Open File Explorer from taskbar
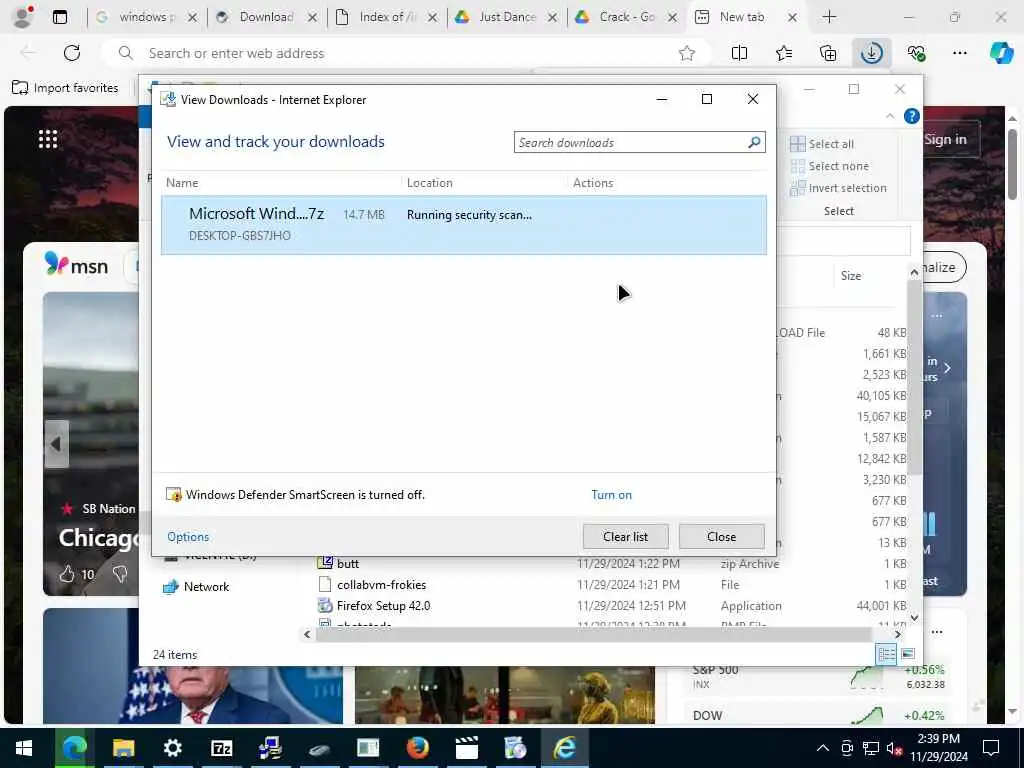1024x768 pixels. (123, 748)
